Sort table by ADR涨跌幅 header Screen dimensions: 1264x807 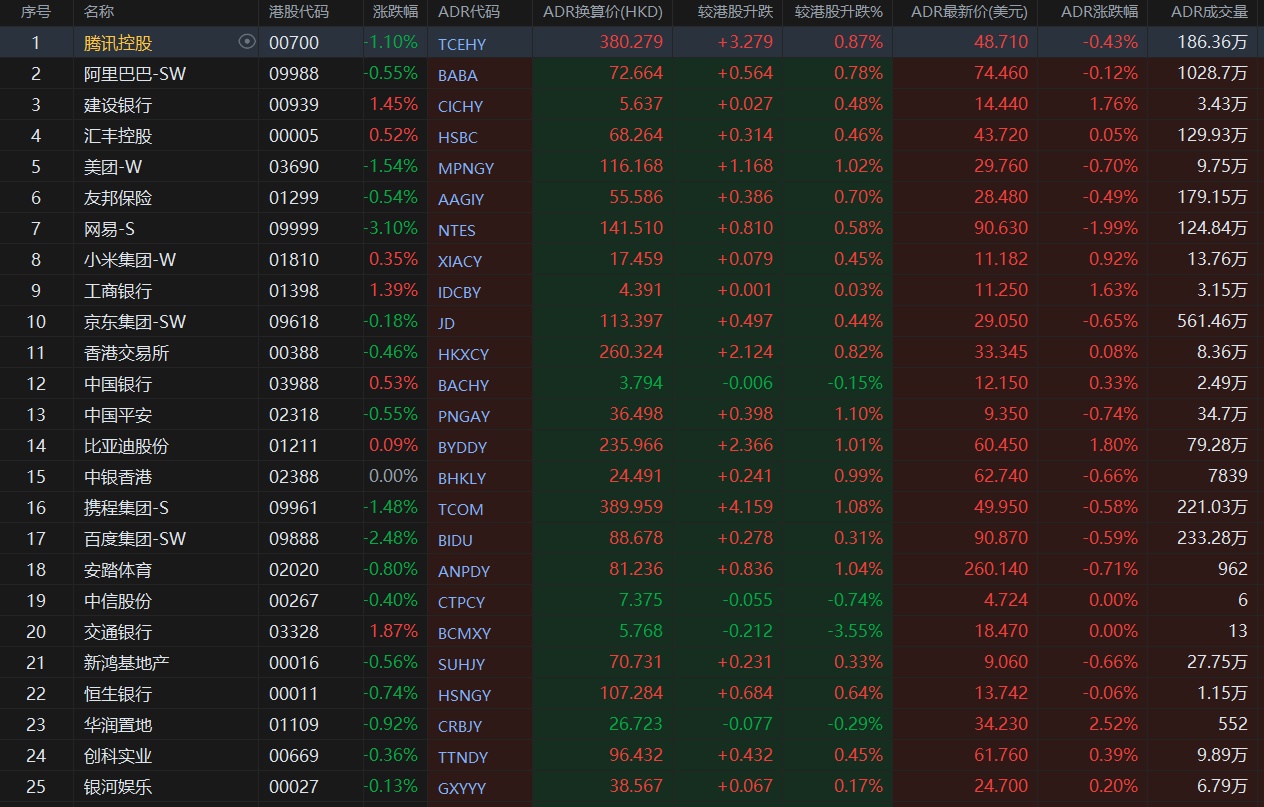[x=1099, y=12]
